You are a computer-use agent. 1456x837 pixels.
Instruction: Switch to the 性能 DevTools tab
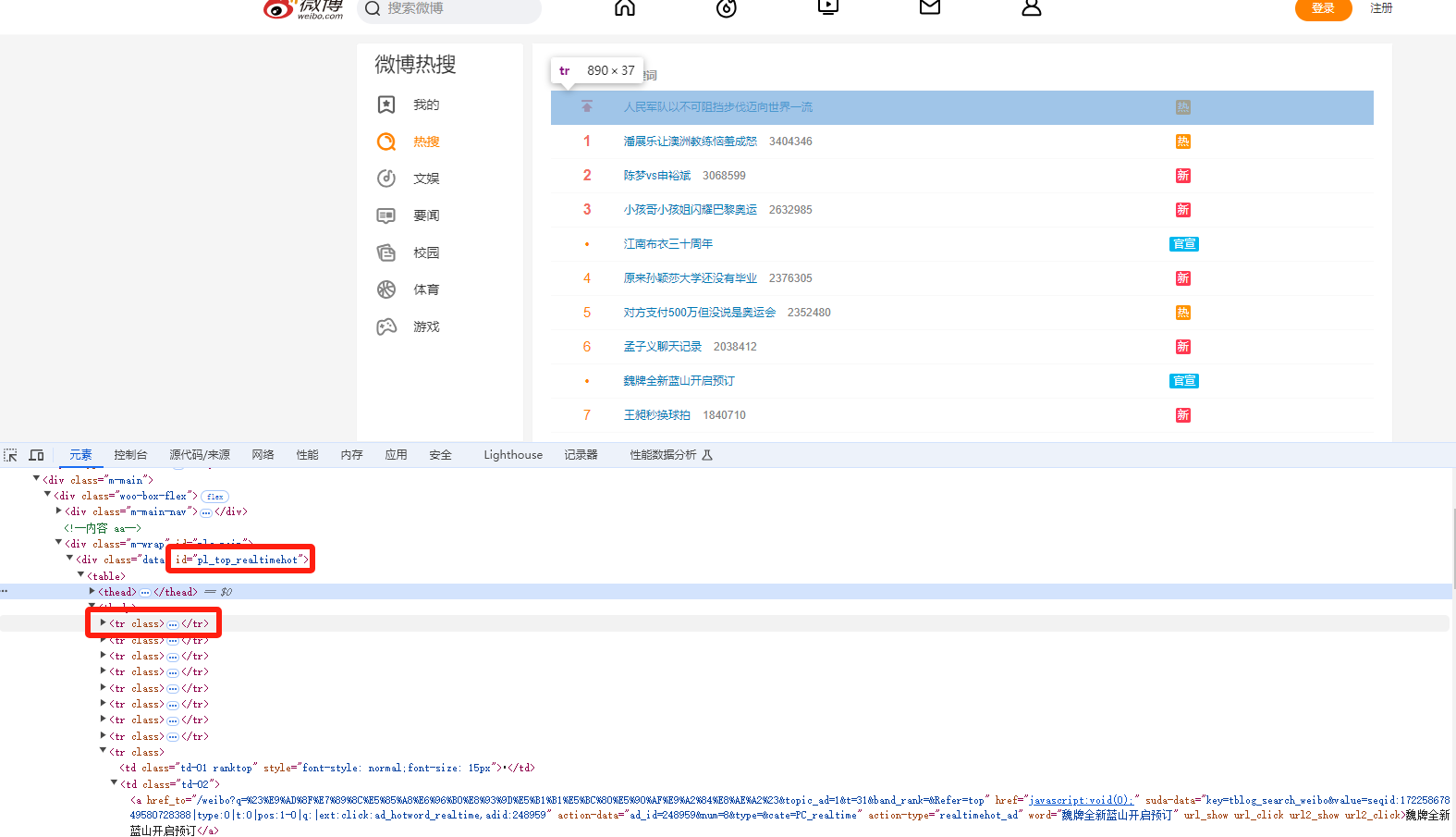point(307,455)
